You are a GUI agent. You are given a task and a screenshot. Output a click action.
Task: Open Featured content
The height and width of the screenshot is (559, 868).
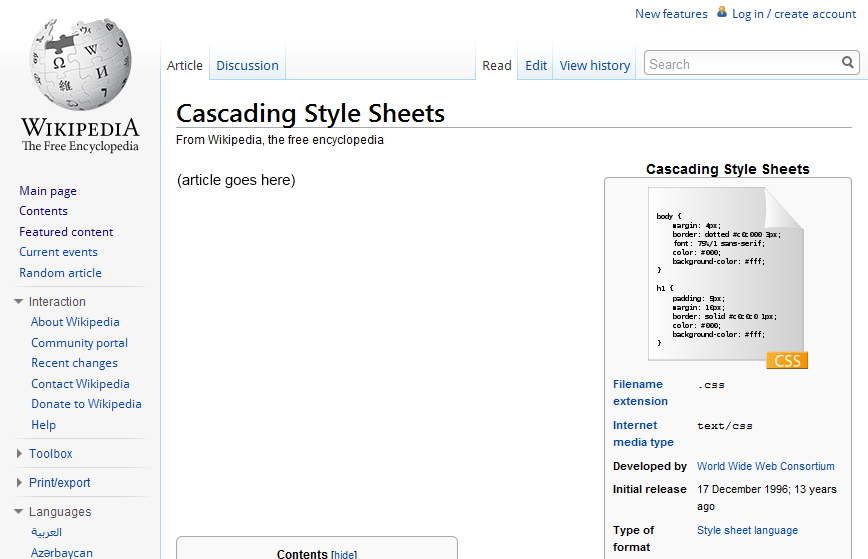point(66,232)
